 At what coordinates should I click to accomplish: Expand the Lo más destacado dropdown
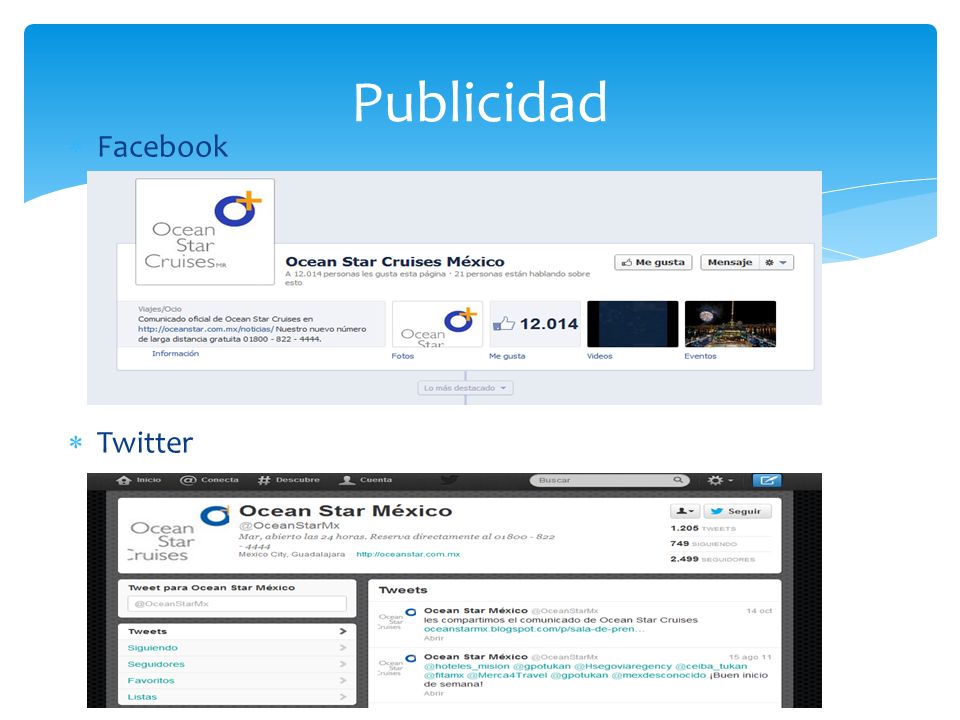465,388
